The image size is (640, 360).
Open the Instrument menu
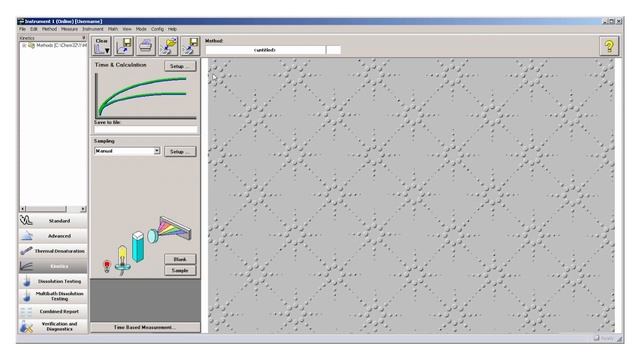93,29
